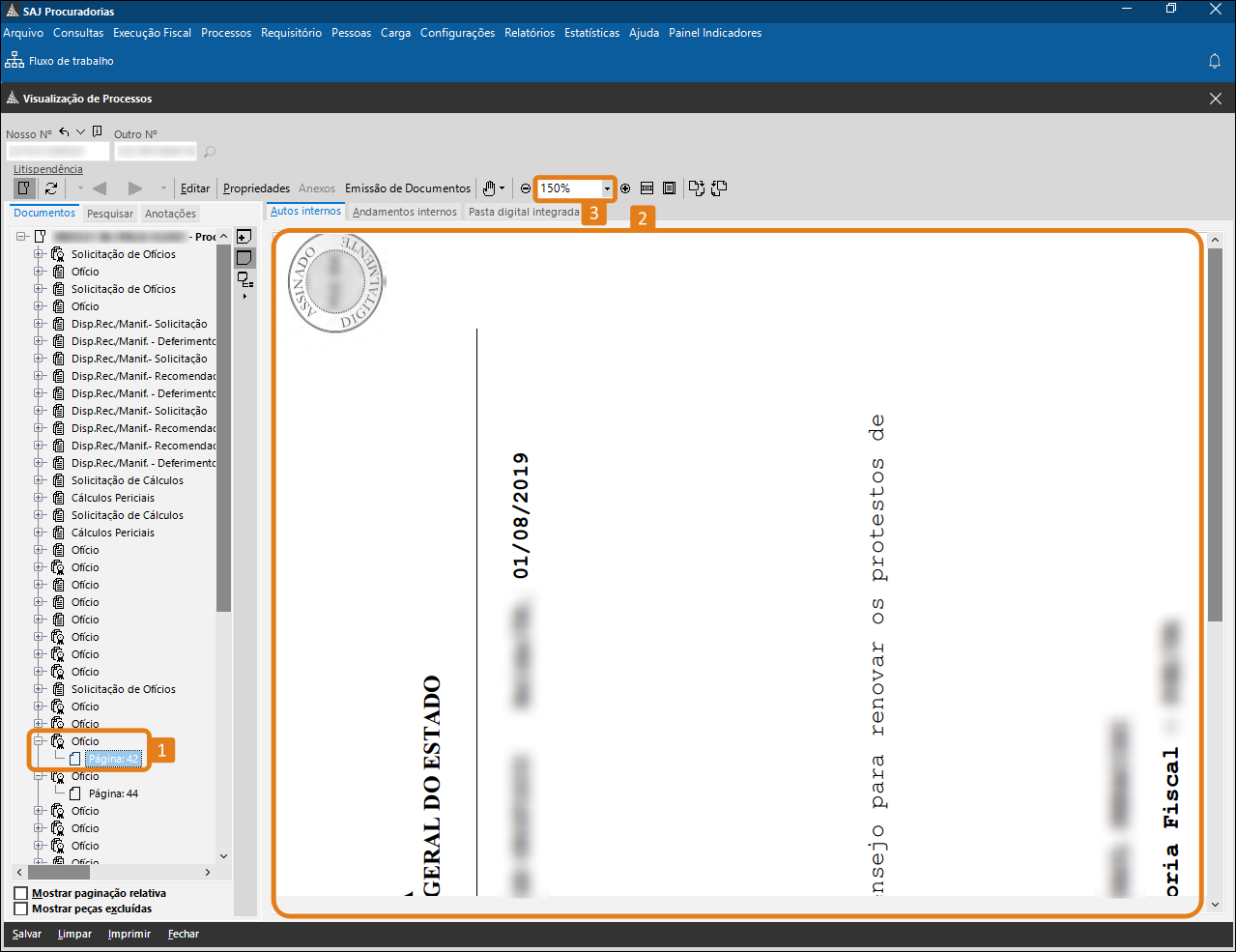1236x952 pixels.
Task: Click the zoom in plus icon
Action: [625, 188]
